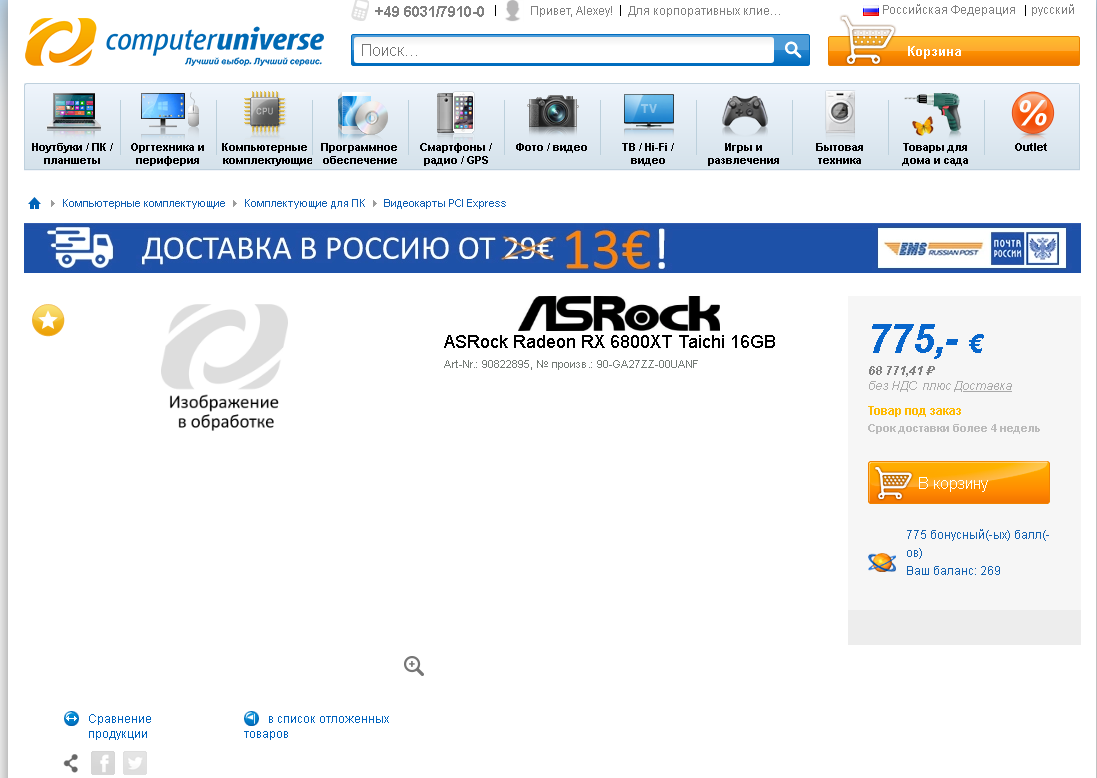
Task: Change language via русский link
Action: tap(1052, 10)
